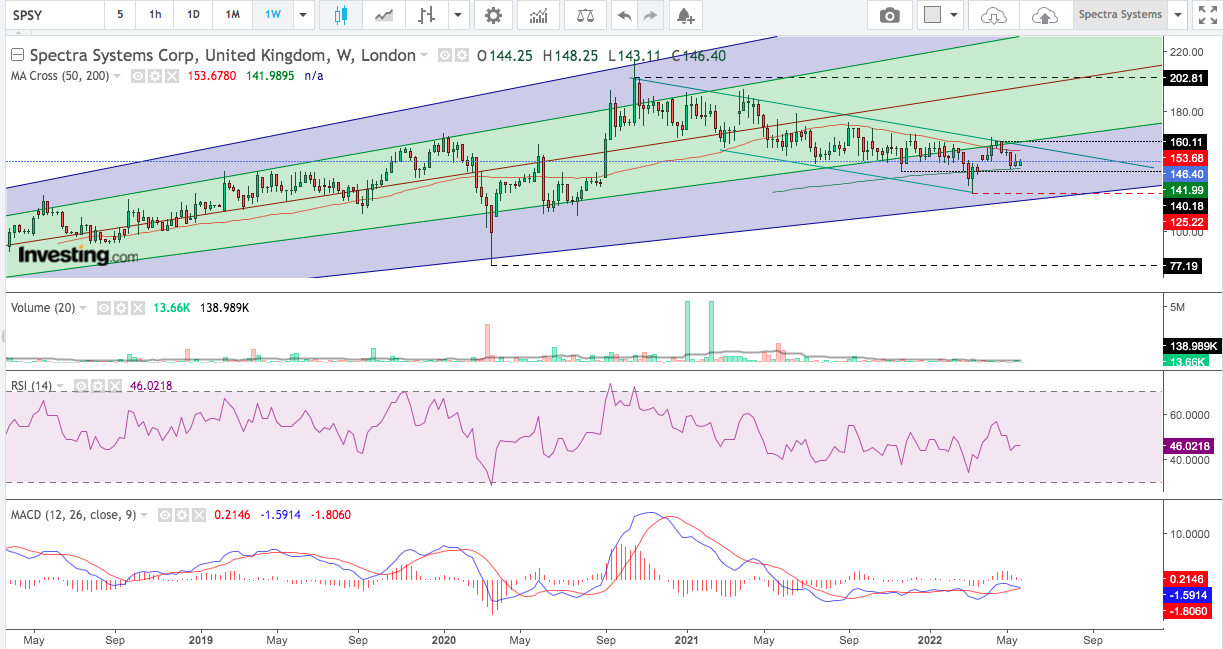Click the Spectra Systems layout name button
This screenshot has width=1223, height=649.
coord(1120,15)
